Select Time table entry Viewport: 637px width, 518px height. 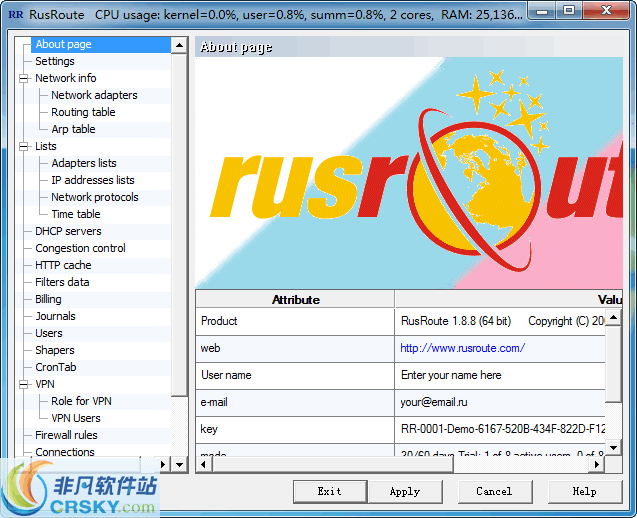click(76, 214)
